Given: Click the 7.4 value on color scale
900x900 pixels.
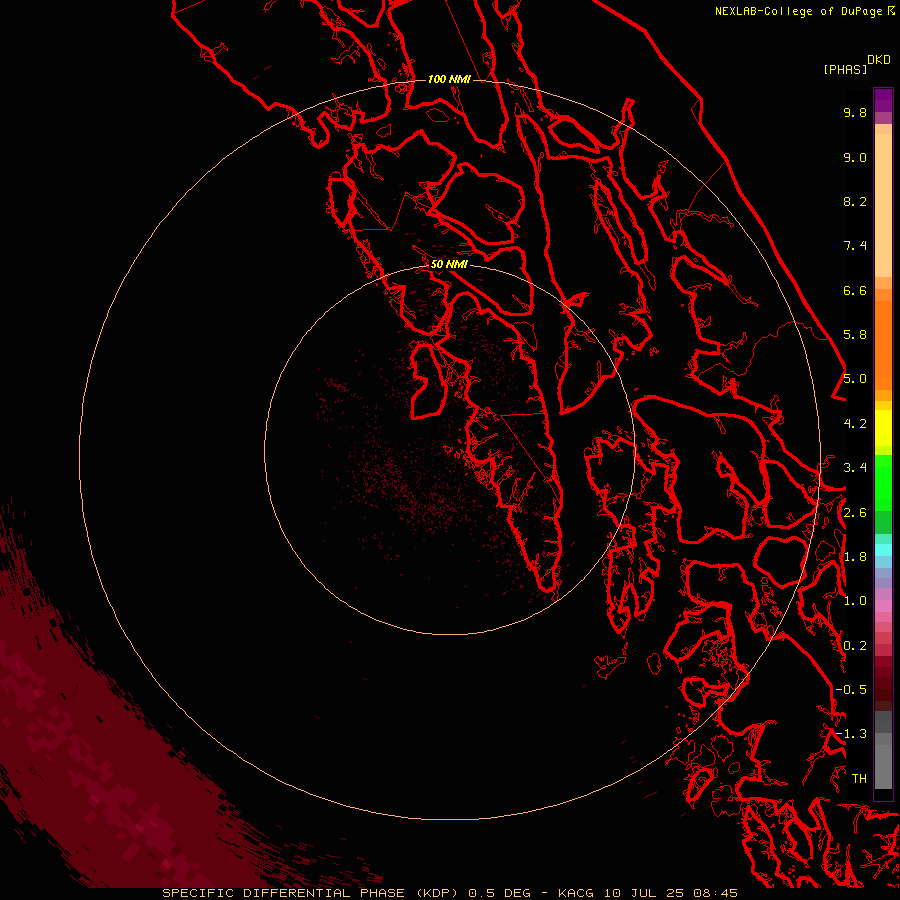Looking at the screenshot, I should (x=855, y=246).
